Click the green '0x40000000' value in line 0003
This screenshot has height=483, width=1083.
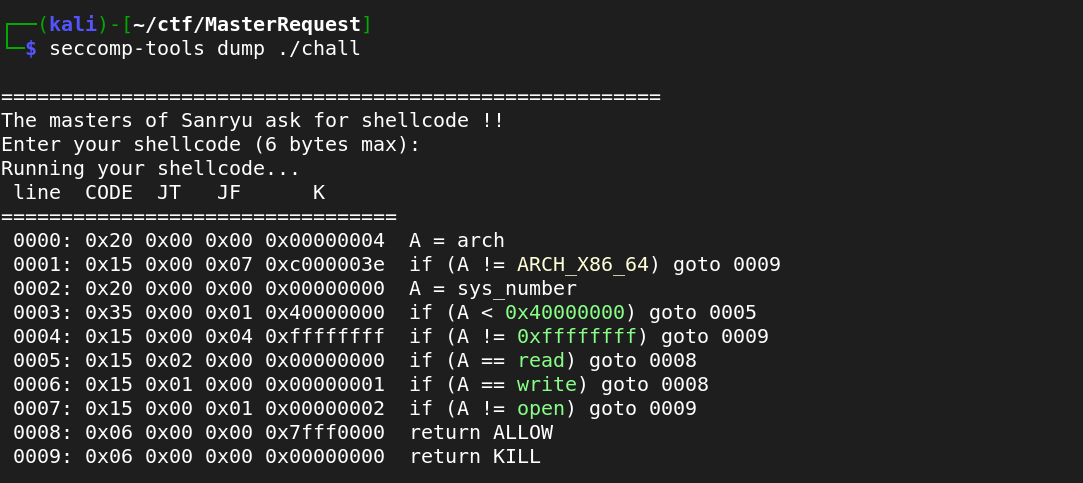click(565, 313)
